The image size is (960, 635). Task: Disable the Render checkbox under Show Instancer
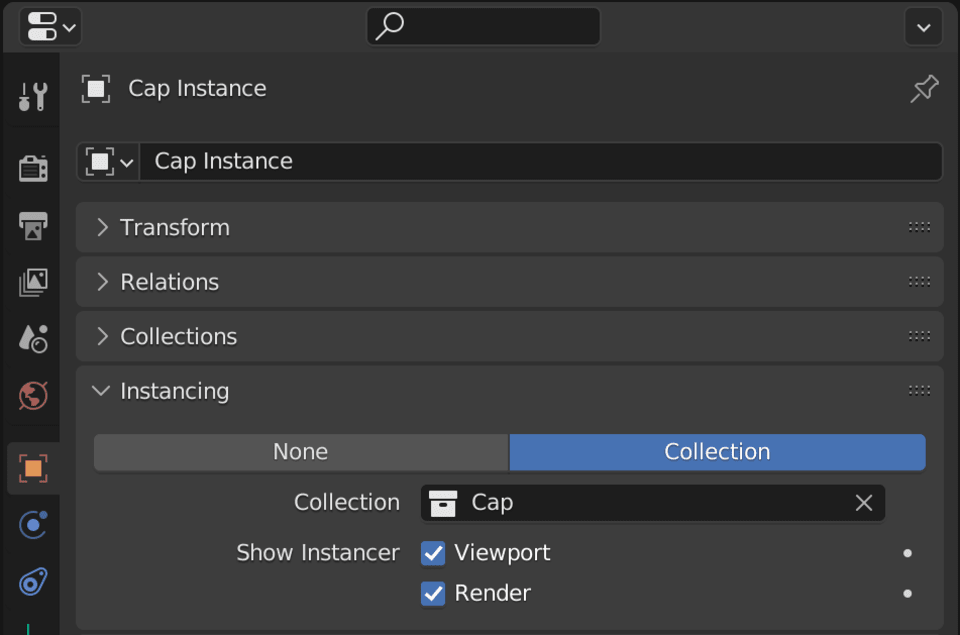click(x=433, y=593)
